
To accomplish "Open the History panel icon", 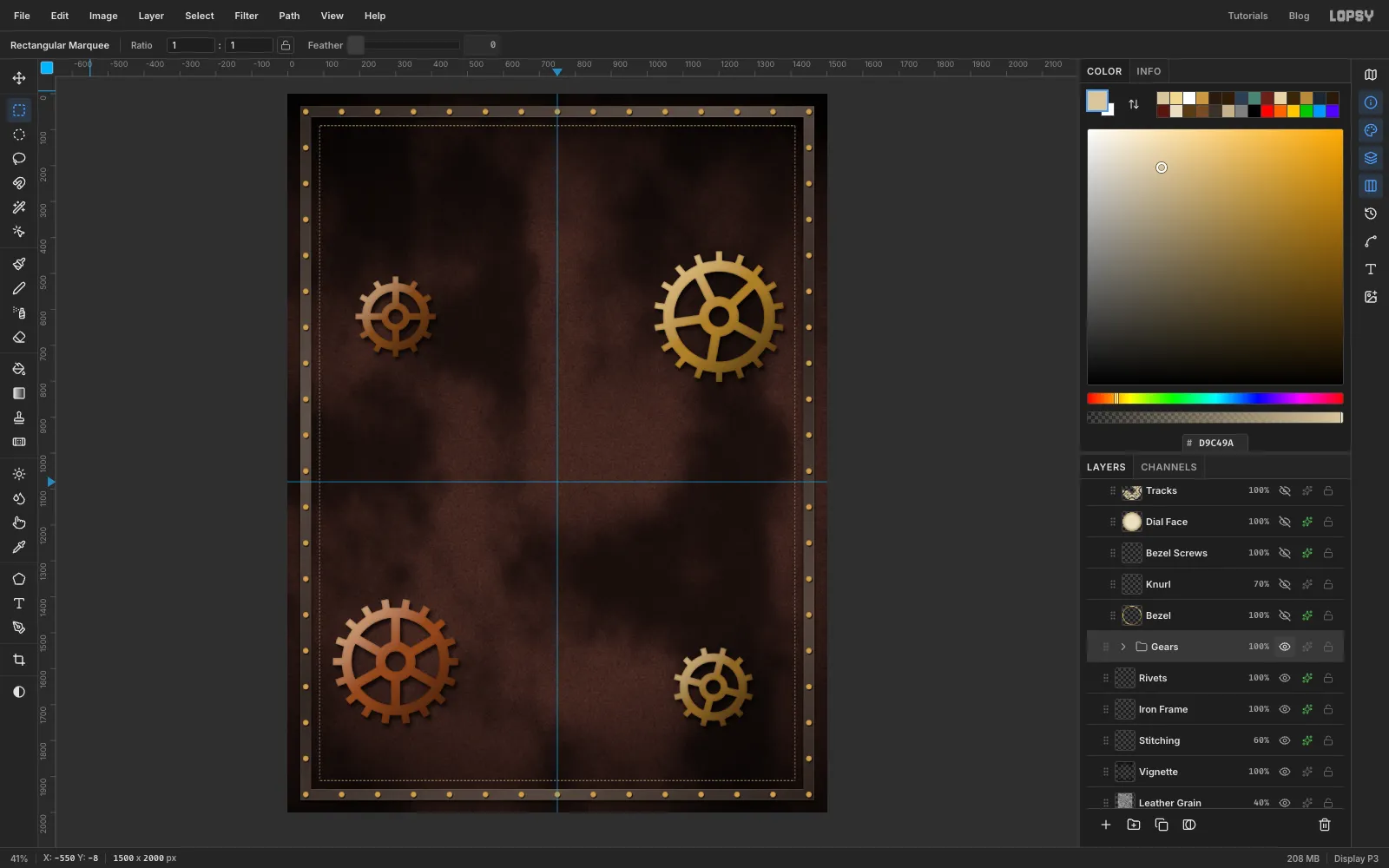I will (1371, 214).
